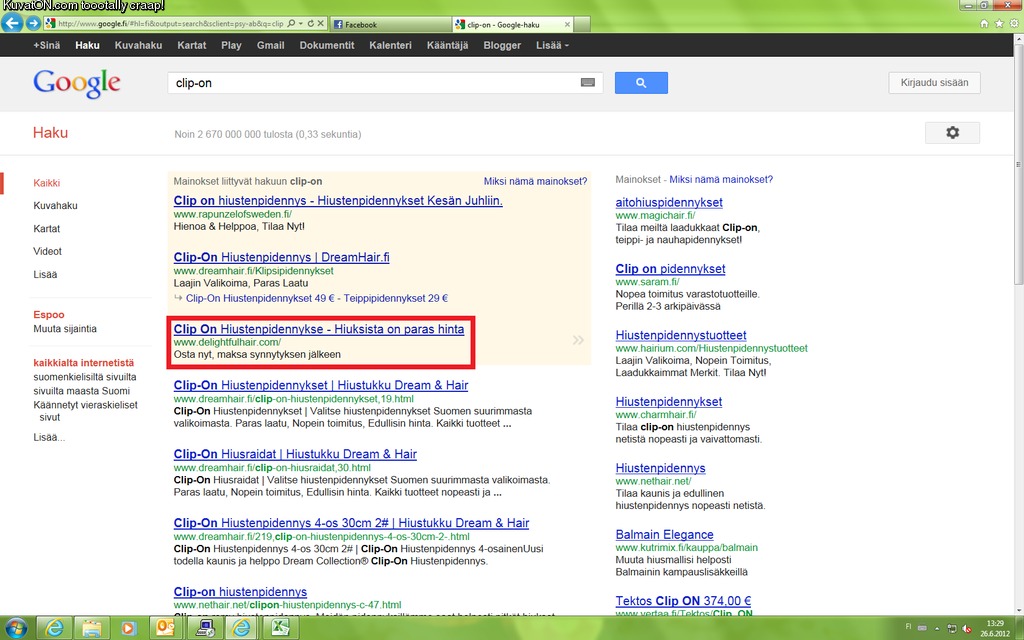The width and height of the screenshot is (1024, 640).
Task: Launch Excel from the taskbar
Action: [x=282, y=627]
